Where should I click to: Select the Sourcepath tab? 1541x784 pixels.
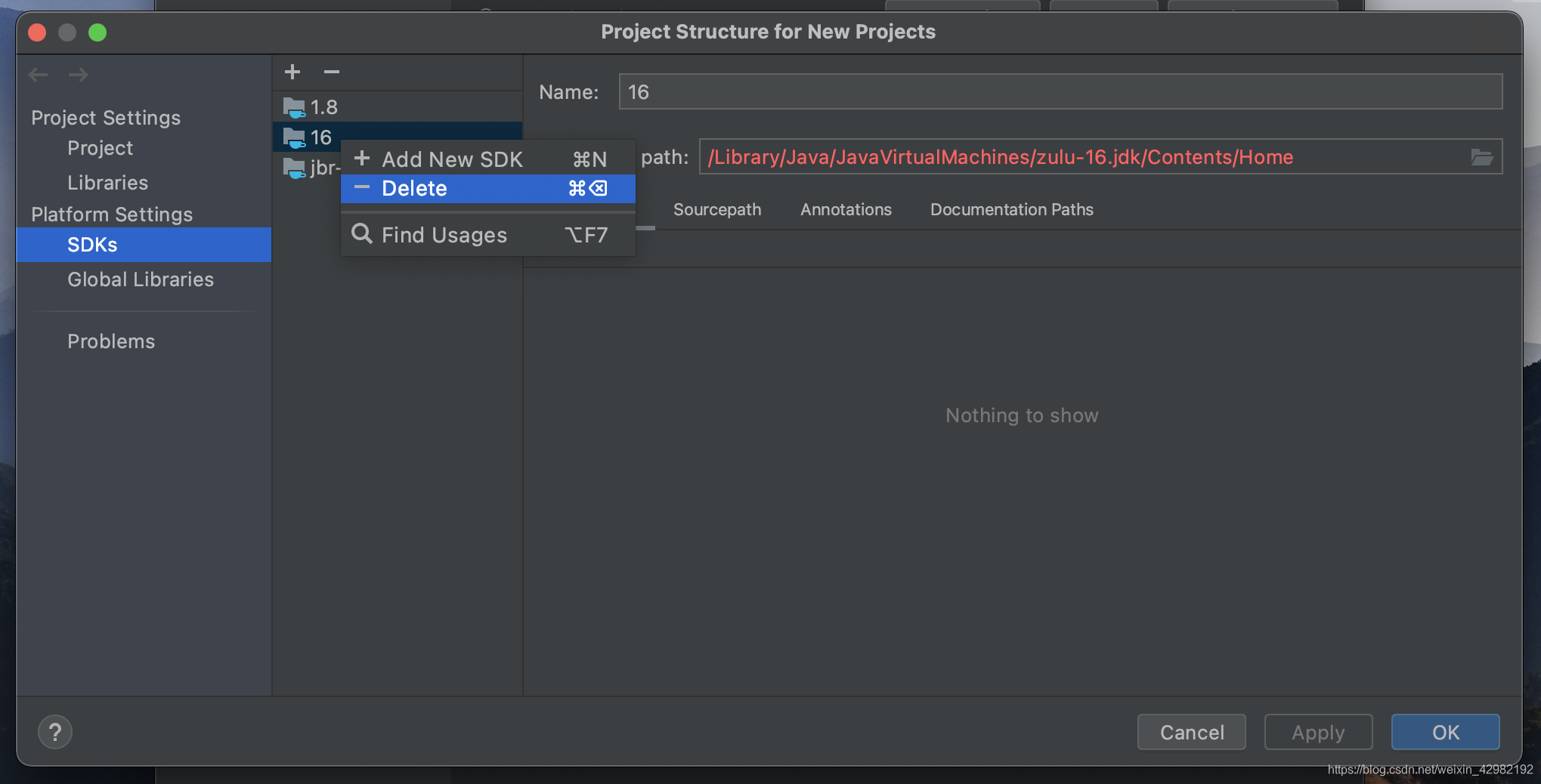(x=716, y=209)
